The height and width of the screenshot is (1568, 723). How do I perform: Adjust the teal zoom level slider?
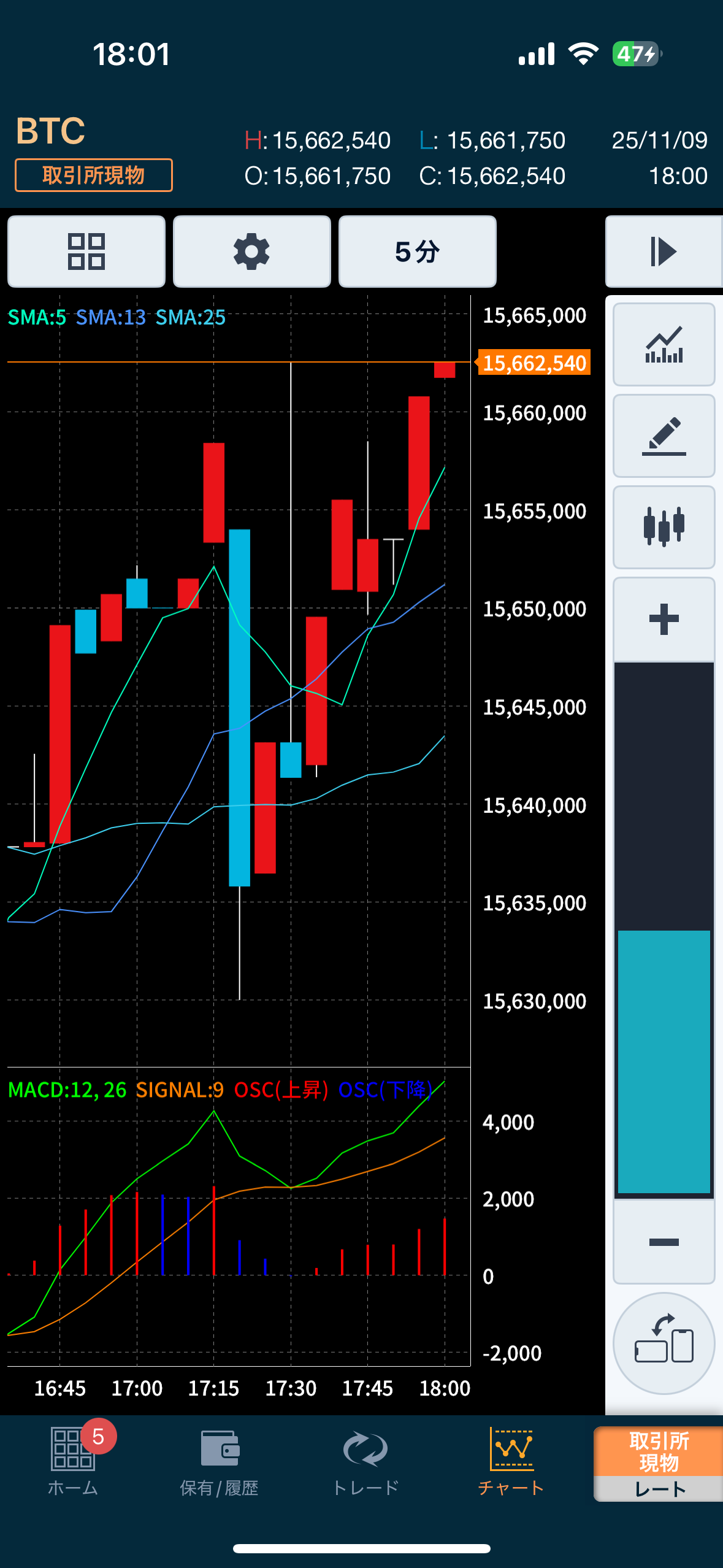pyautogui.click(x=664, y=1061)
